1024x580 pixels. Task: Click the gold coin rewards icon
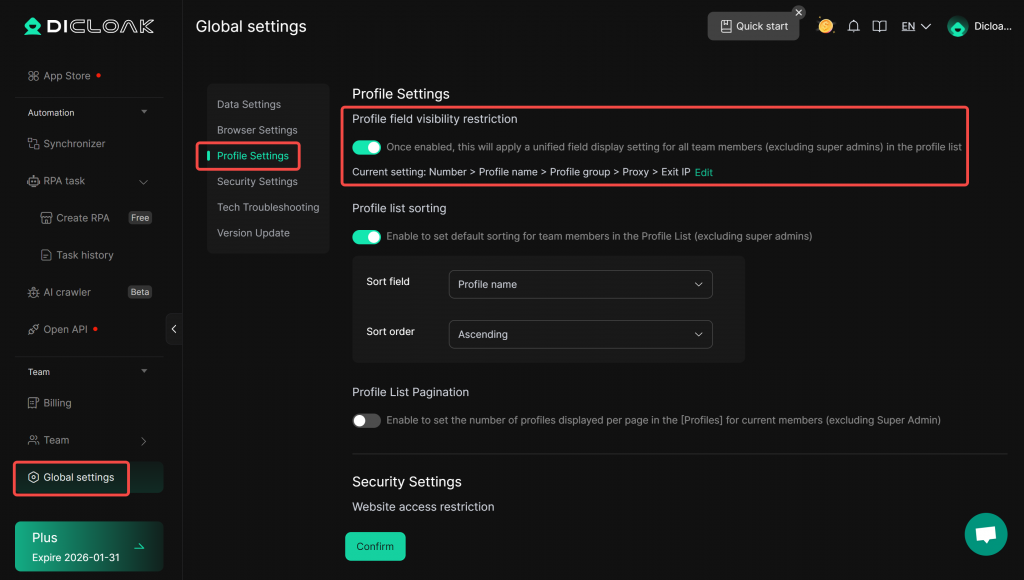[x=825, y=26]
